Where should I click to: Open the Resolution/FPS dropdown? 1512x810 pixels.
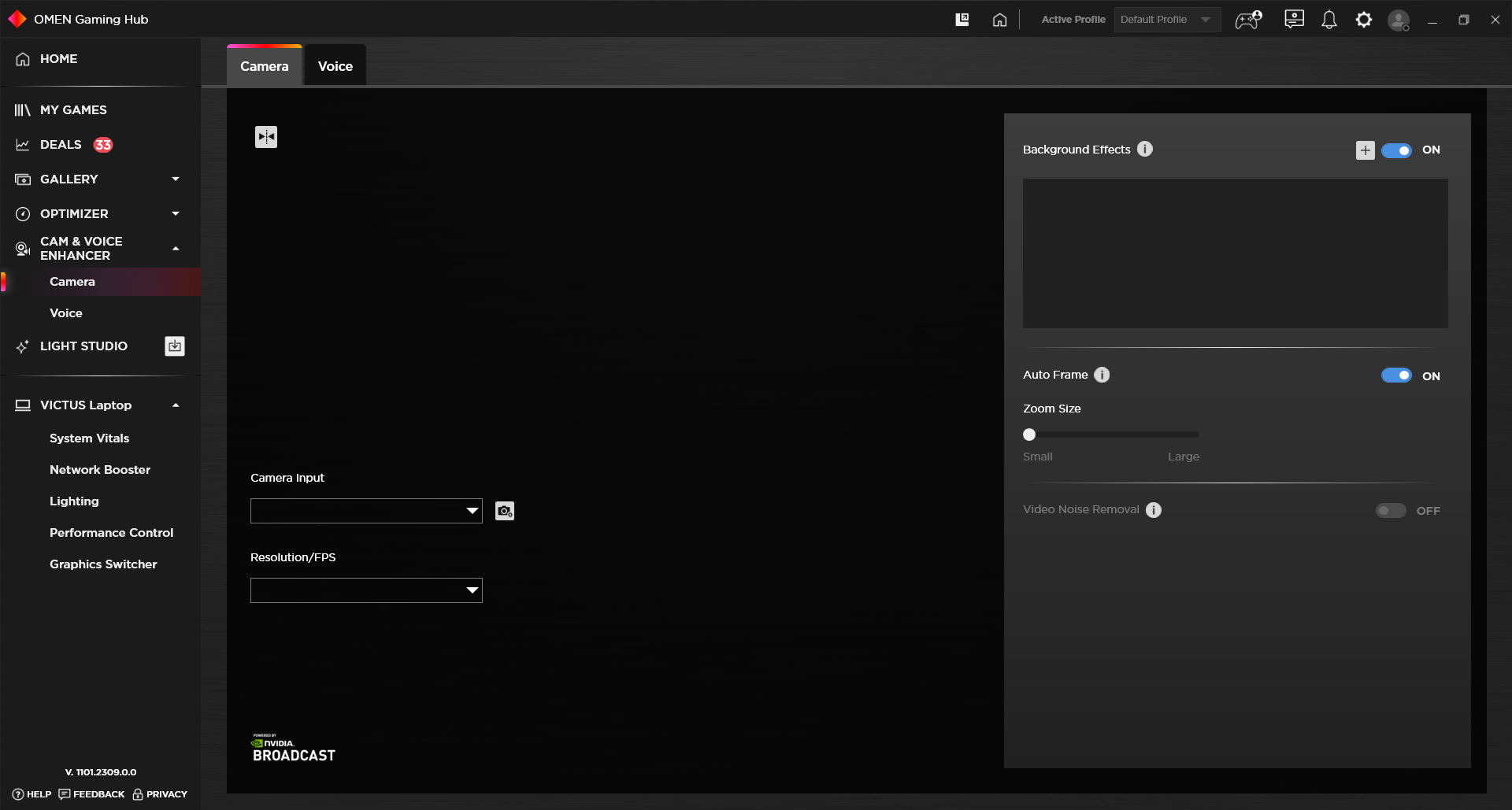[366, 590]
